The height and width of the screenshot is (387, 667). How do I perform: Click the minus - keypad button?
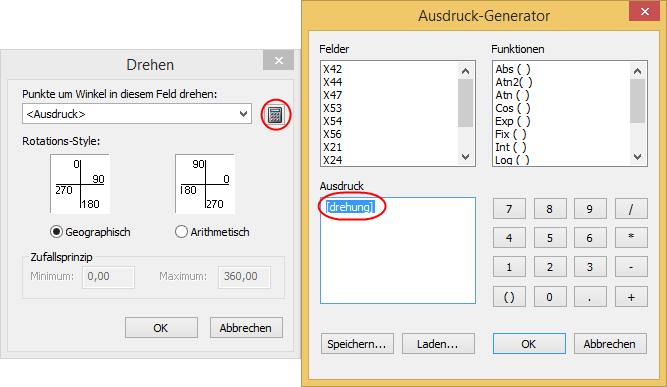pyautogui.click(x=631, y=267)
